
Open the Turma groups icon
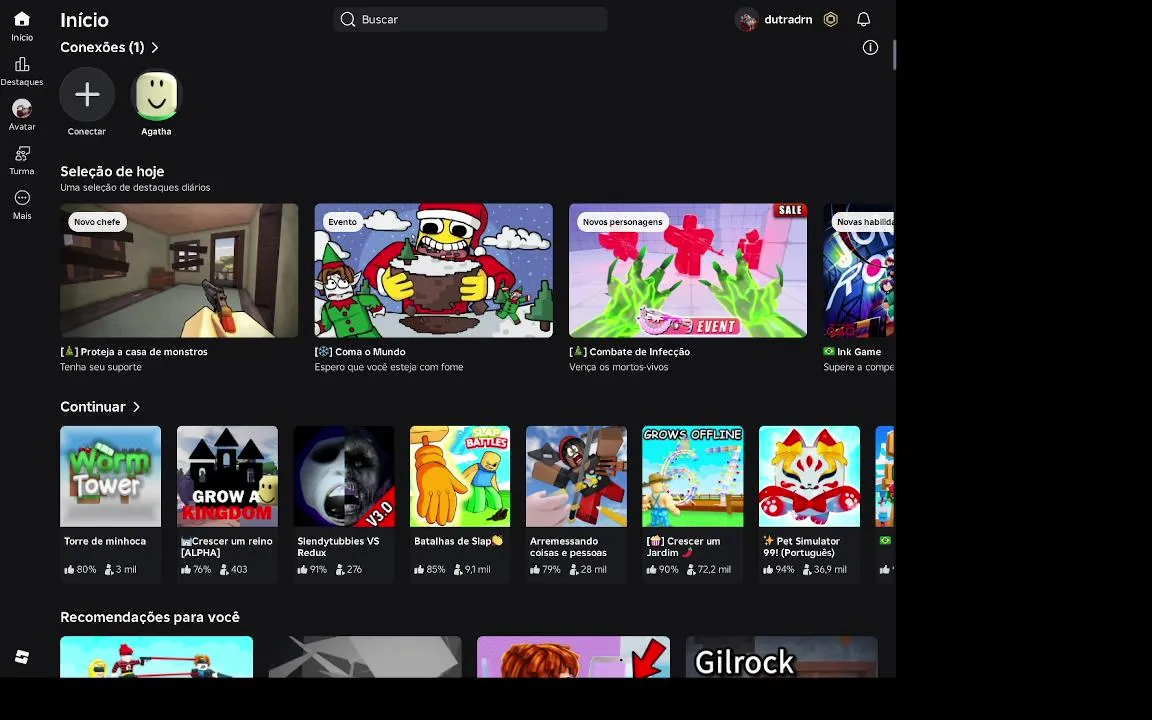click(x=22, y=154)
